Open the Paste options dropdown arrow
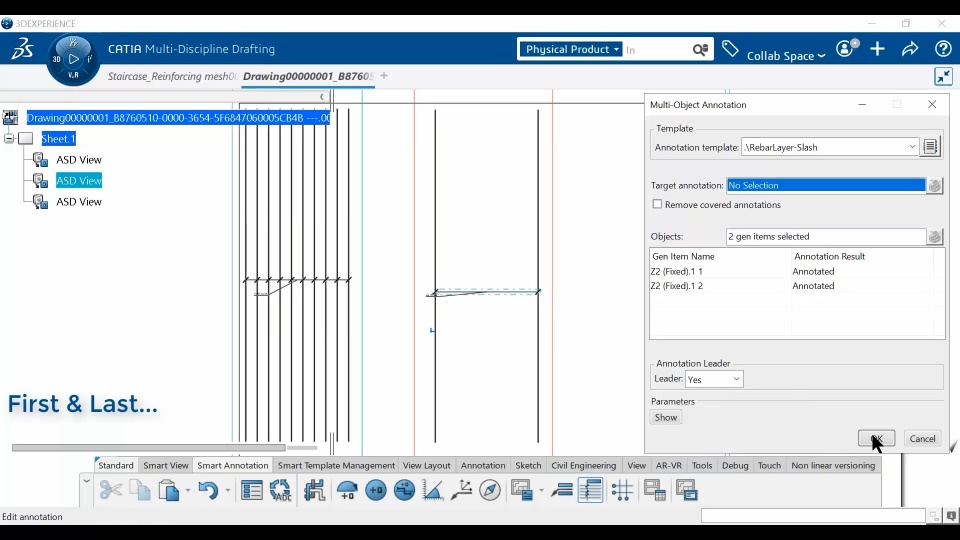960x540 pixels. click(187, 490)
